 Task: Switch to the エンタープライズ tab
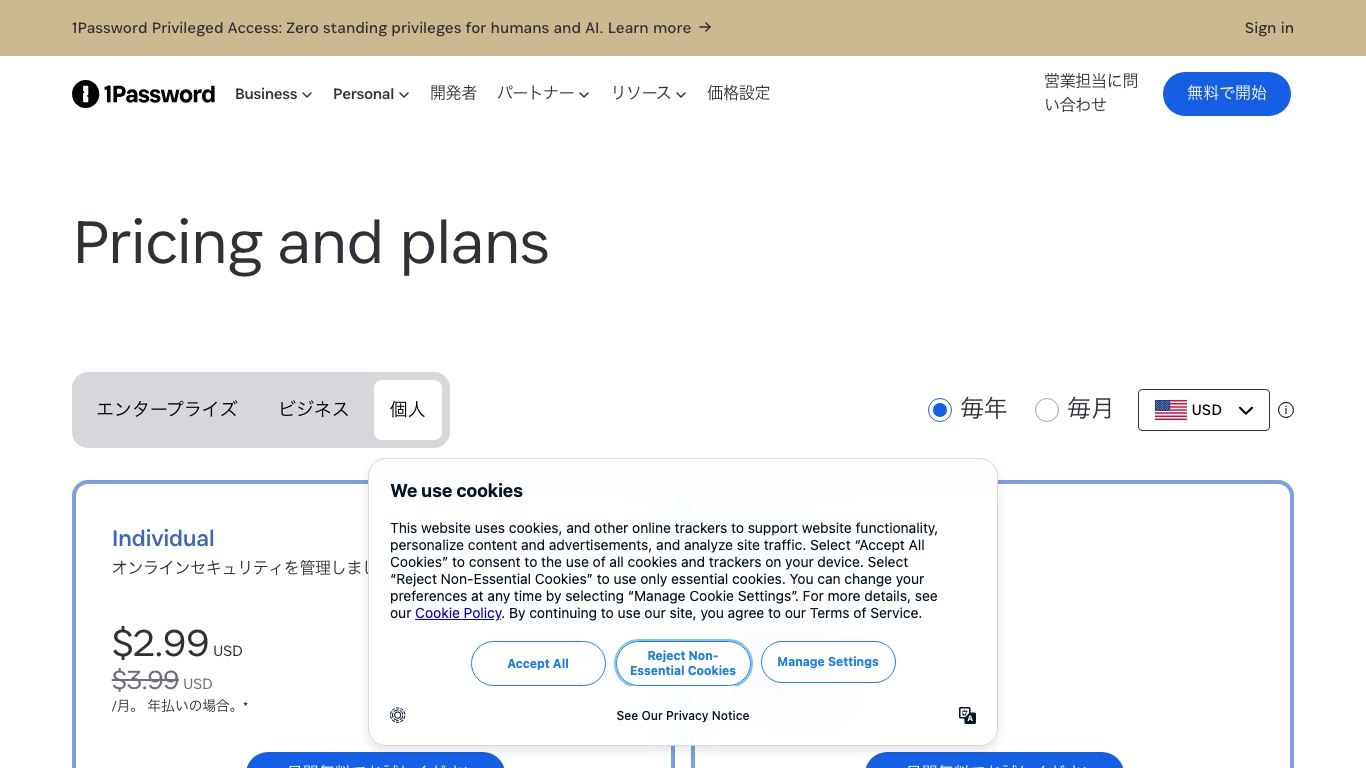coord(167,409)
